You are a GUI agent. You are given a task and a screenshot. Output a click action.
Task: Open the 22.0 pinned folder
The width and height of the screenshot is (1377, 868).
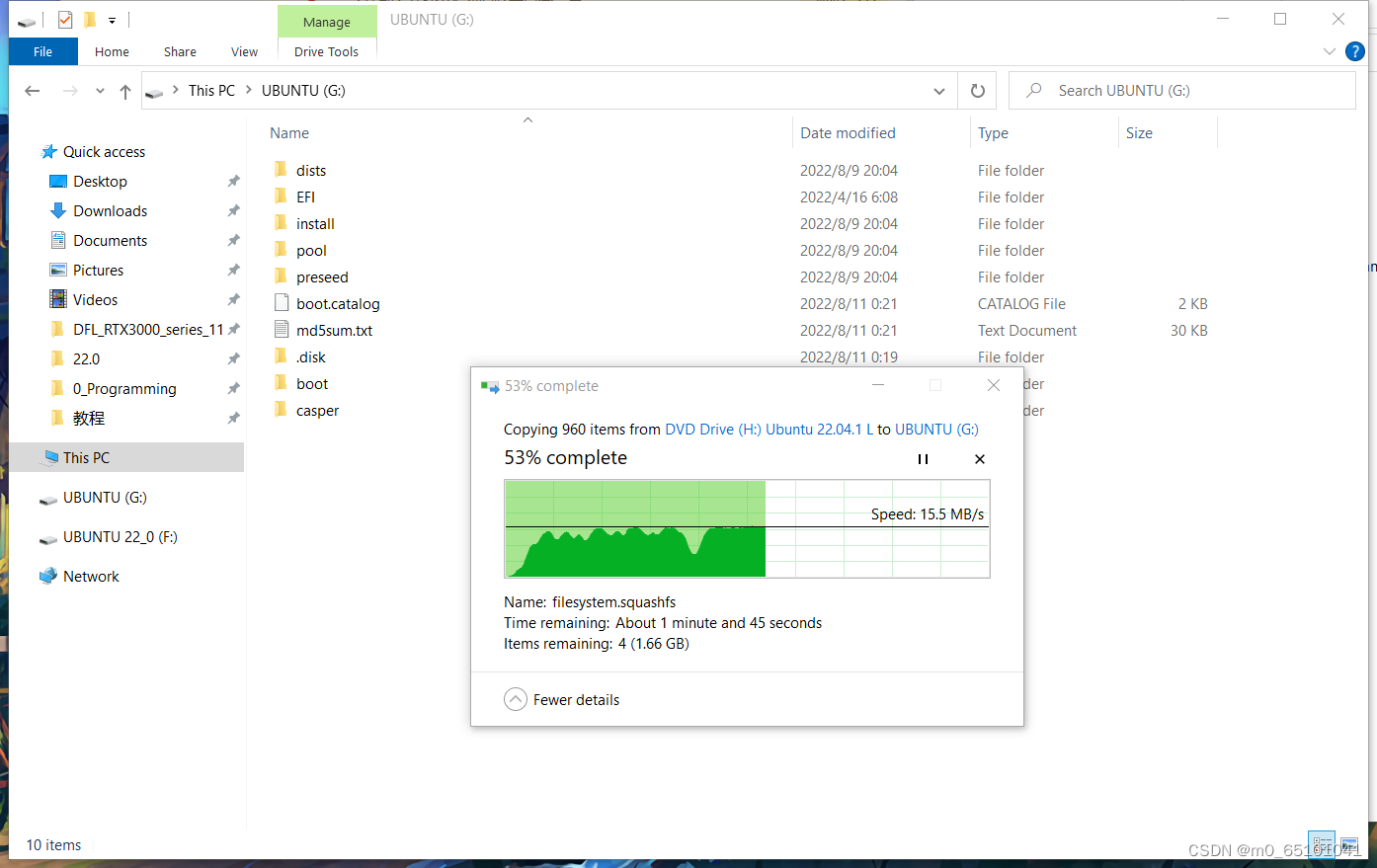point(86,359)
